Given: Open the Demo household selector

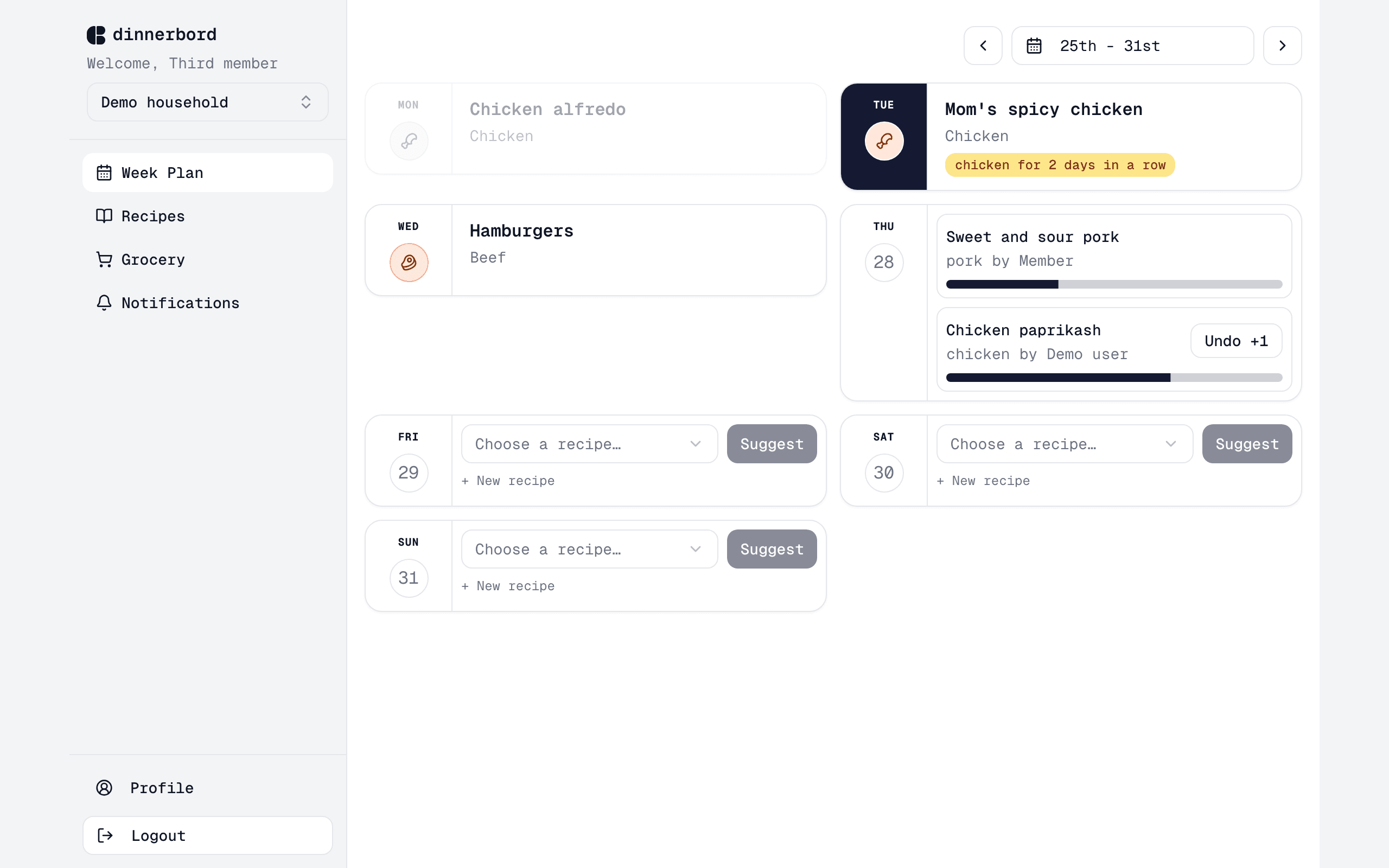Looking at the screenshot, I should (207, 102).
